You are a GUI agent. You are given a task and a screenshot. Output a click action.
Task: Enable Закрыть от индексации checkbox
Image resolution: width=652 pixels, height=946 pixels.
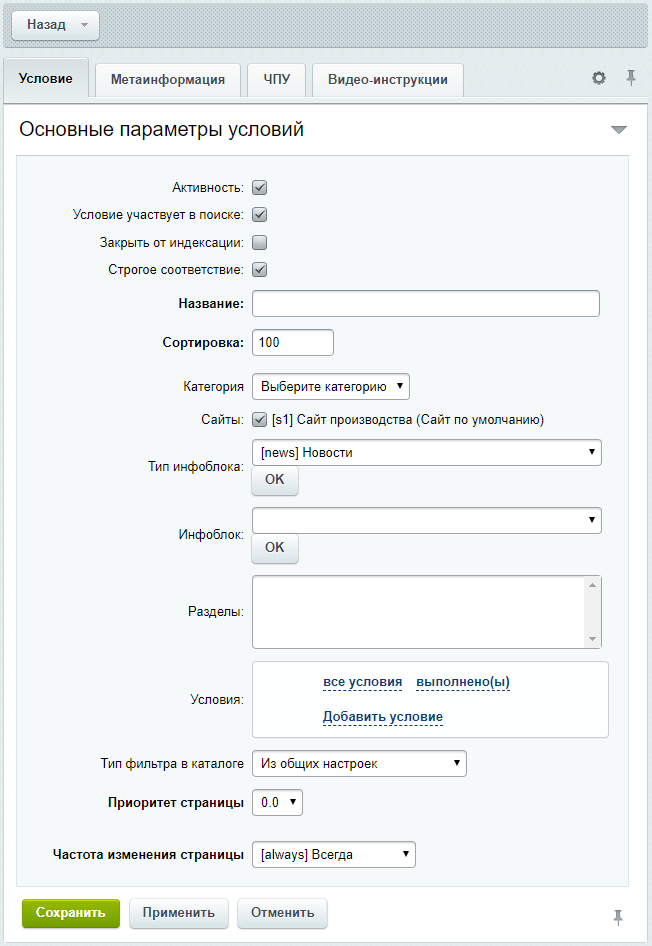(x=259, y=243)
